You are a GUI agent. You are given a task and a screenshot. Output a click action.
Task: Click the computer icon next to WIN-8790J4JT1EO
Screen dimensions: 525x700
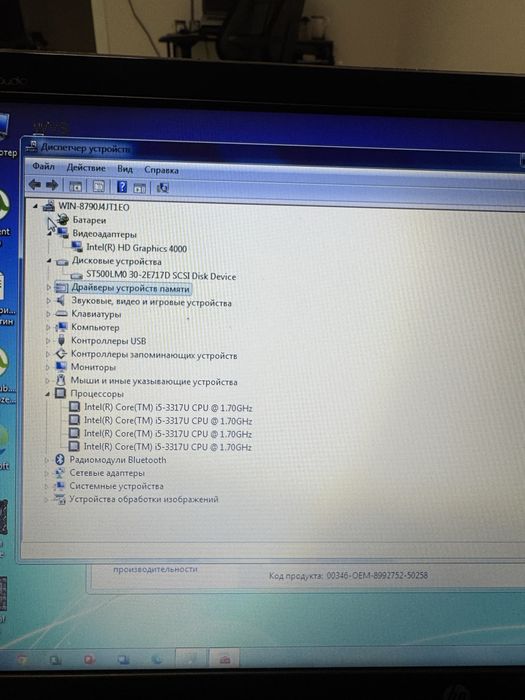pyautogui.click(x=48, y=206)
